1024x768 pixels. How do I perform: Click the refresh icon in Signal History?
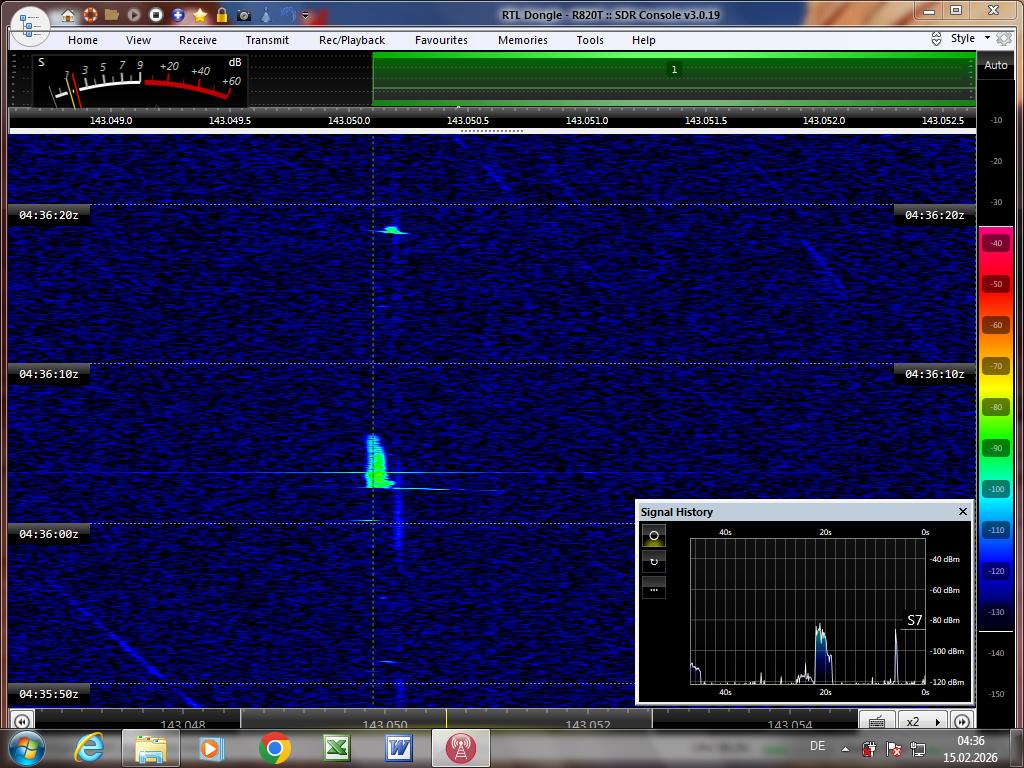point(654,562)
